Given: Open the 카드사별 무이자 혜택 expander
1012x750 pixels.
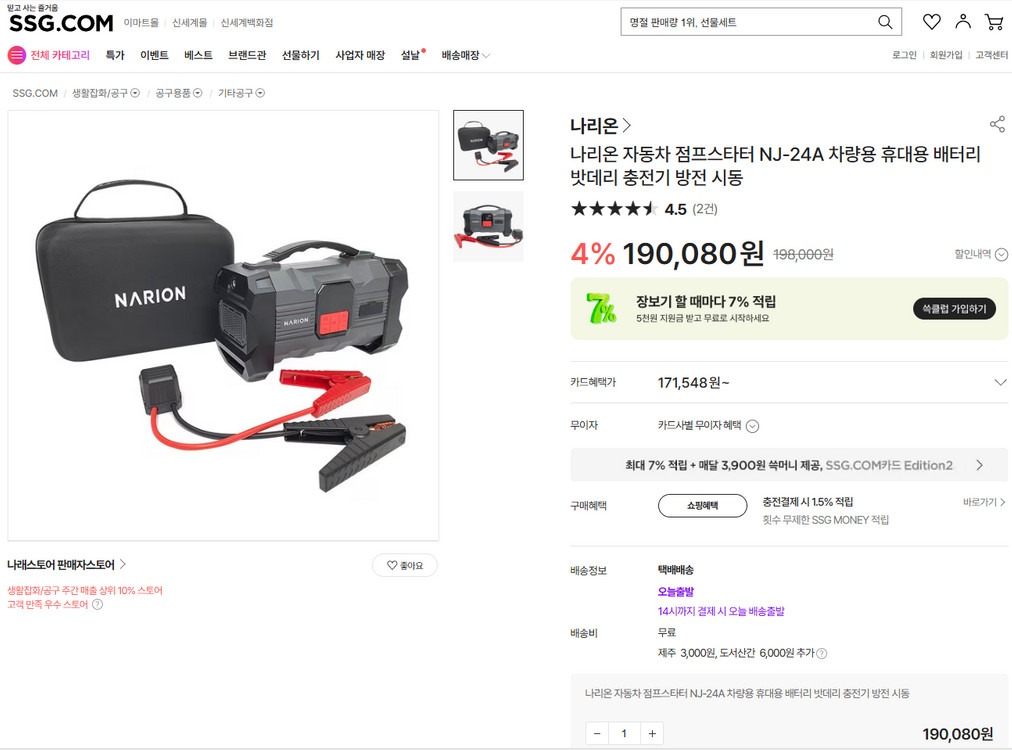Looking at the screenshot, I should point(751,425).
